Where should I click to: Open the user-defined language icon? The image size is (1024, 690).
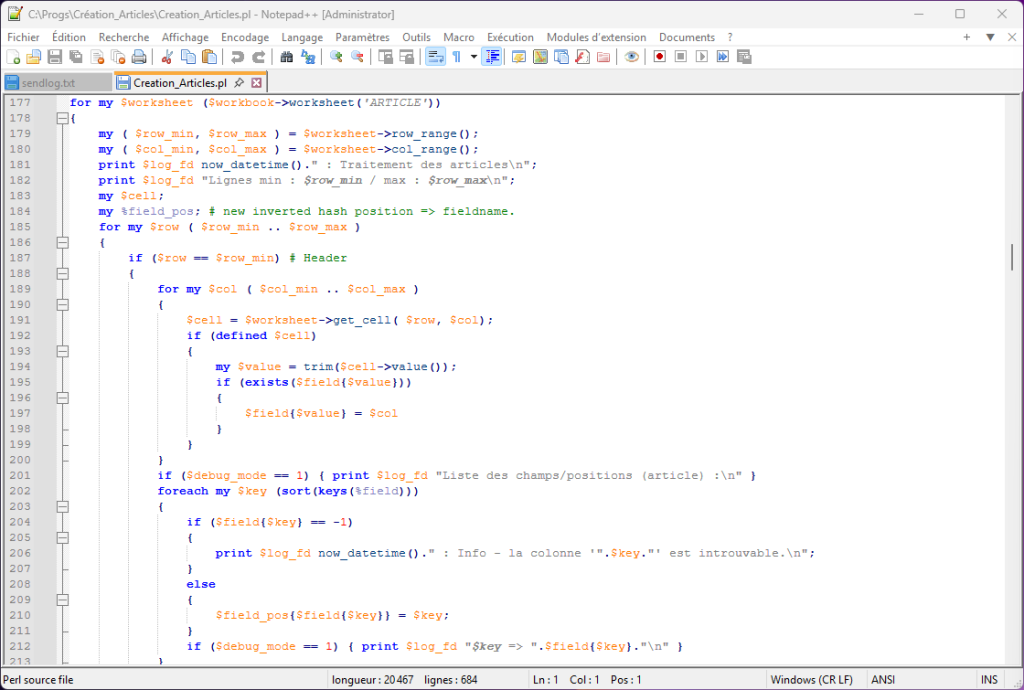pyautogui.click(x=519, y=57)
